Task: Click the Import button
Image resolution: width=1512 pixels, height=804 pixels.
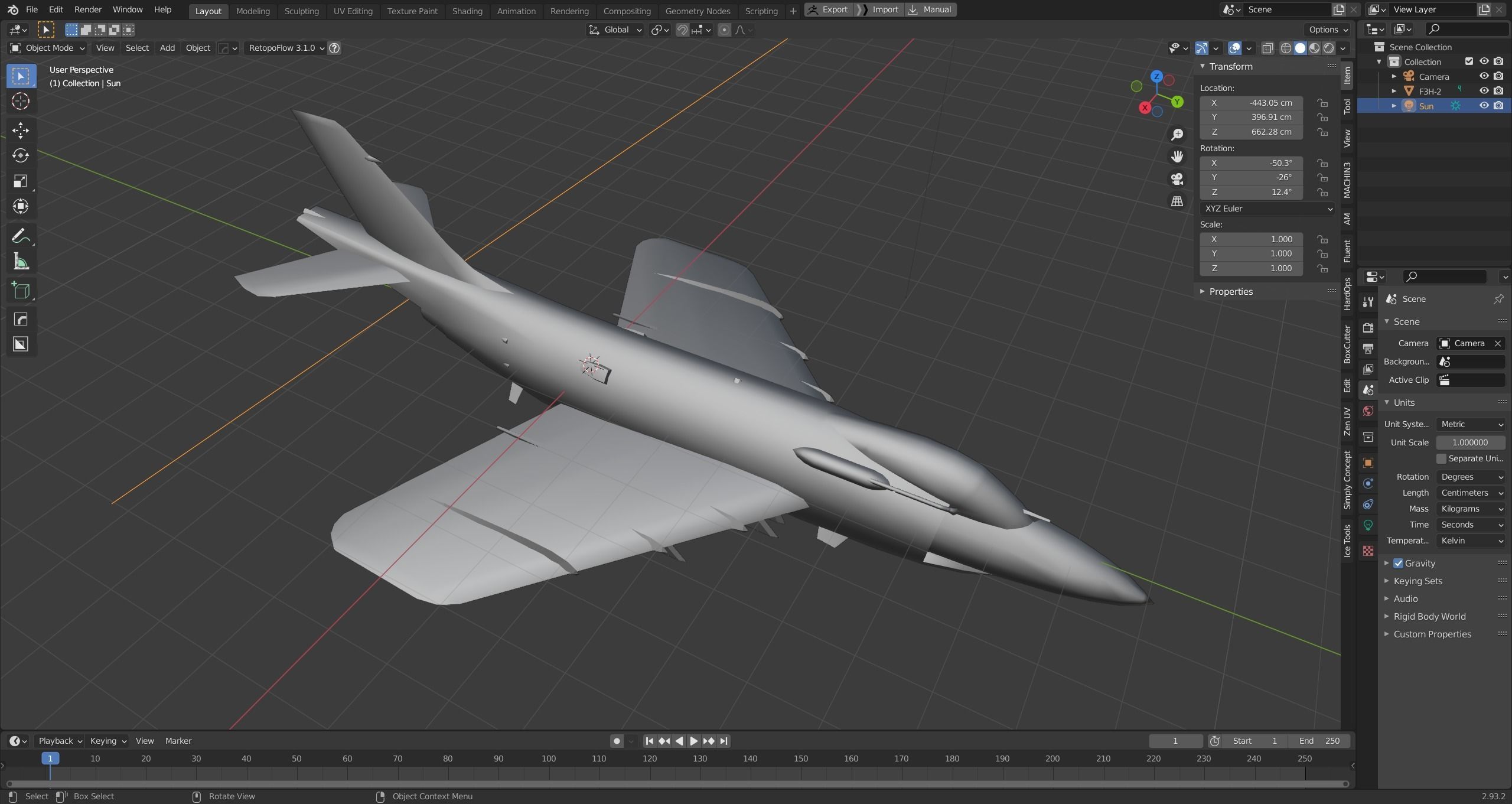Action: [879, 9]
